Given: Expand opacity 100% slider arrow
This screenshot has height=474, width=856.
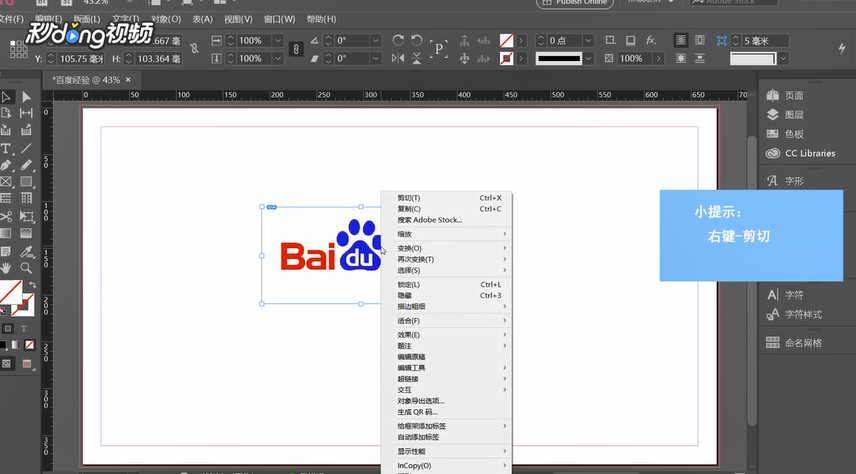Looking at the screenshot, I should click(x=659, y=58).
